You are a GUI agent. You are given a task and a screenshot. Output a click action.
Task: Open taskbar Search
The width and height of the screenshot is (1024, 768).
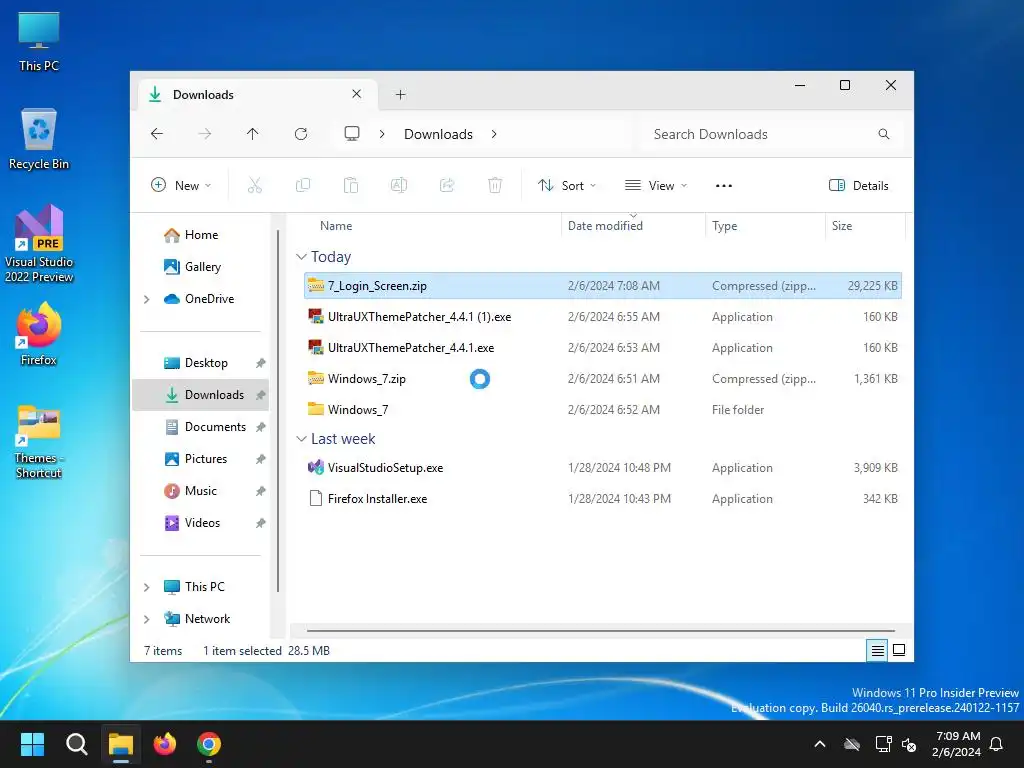tap(76, 744)
